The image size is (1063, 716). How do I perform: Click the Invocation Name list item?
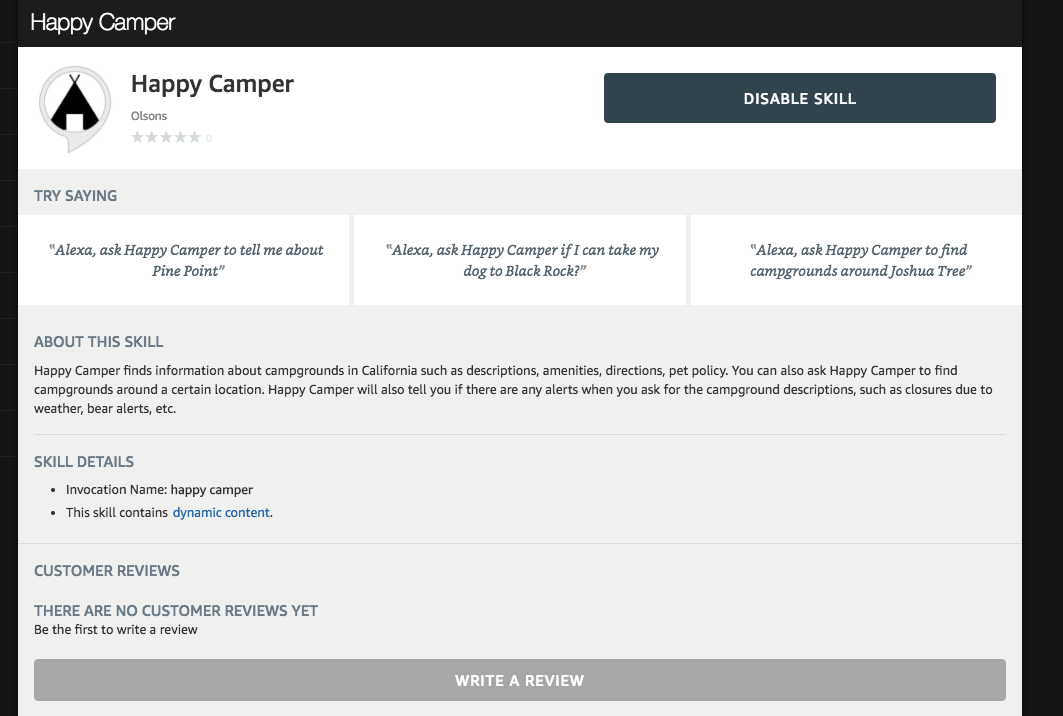click(159, 490)
